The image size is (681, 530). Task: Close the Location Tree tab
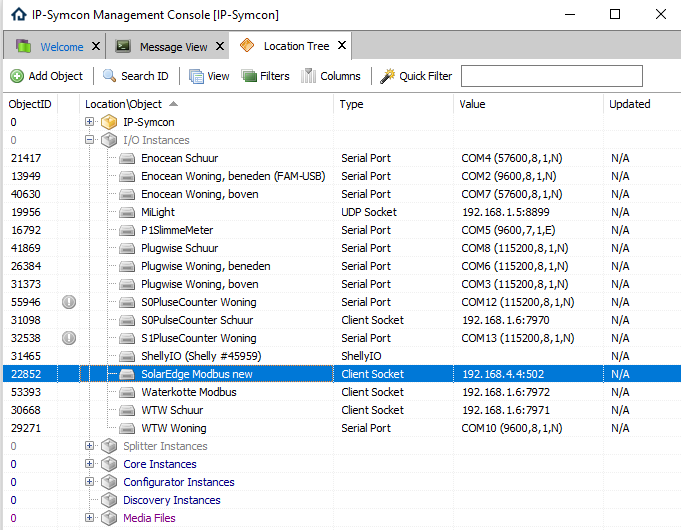point(342,45)
